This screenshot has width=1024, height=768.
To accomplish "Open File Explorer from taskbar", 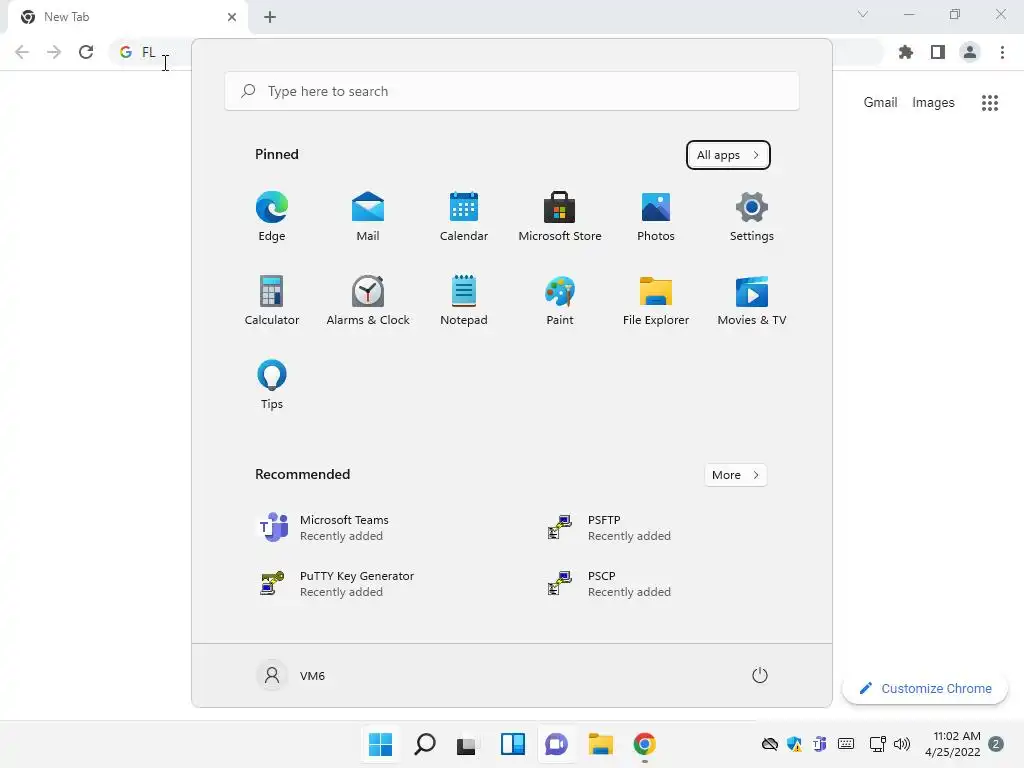I will point(600,744).
